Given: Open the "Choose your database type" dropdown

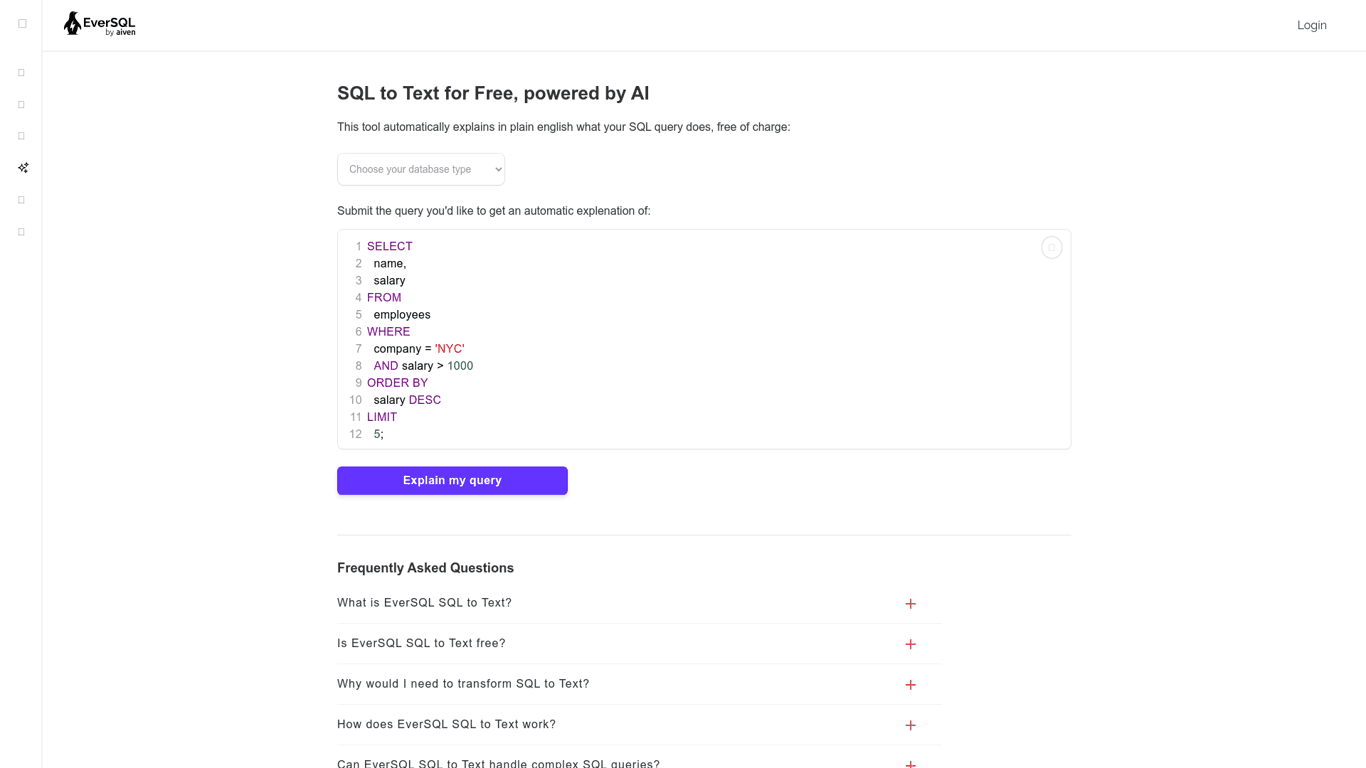Looking at the screenshot, I should point(421,170).
